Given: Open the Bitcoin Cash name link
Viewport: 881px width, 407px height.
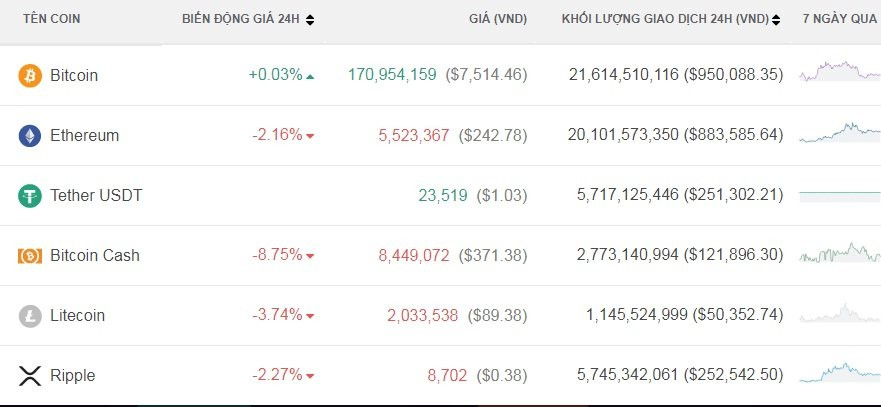Looking at the screenshot, I should [95, 255].
